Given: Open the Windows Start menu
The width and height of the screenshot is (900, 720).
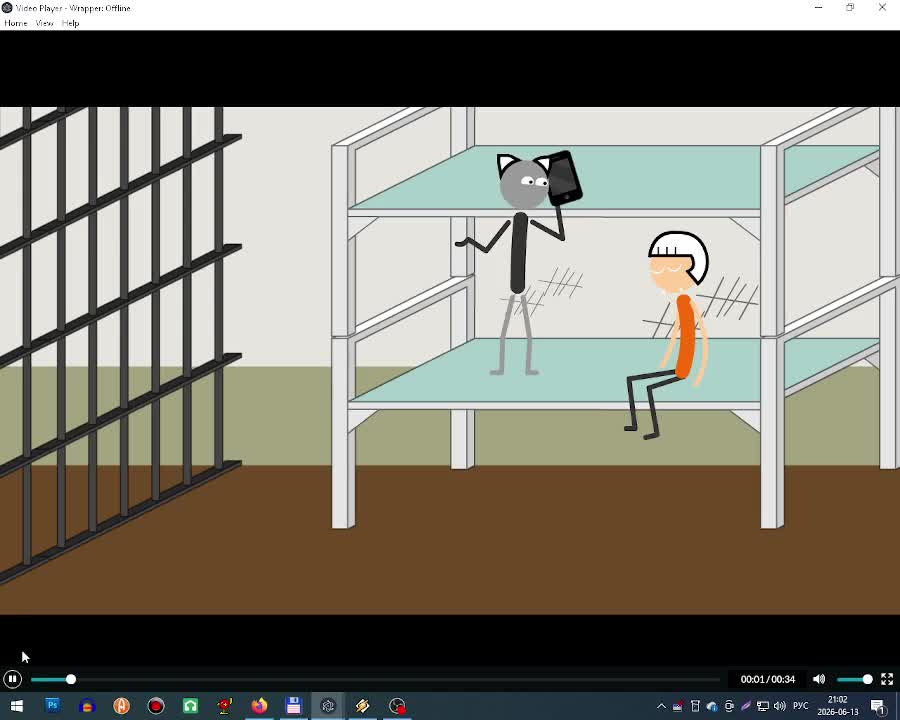Looking at the screenshot, I should pos(17,706).
